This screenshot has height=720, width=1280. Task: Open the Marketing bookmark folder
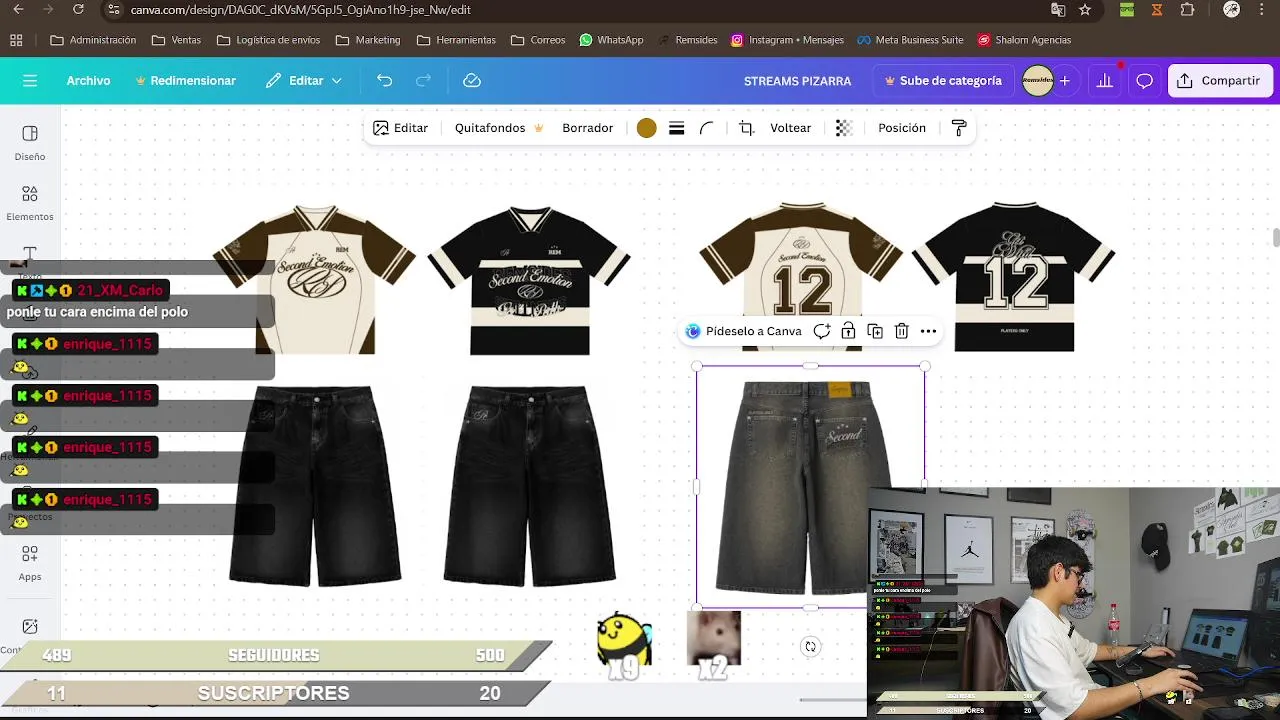[368, 40]
